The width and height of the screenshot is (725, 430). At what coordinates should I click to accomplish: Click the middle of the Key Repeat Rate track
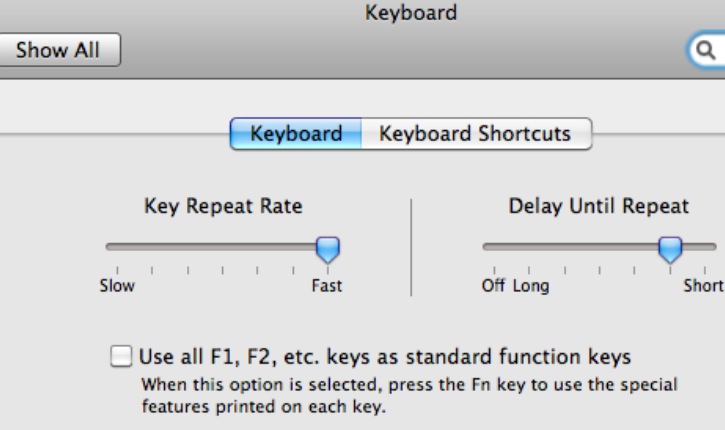pos(222,245)
